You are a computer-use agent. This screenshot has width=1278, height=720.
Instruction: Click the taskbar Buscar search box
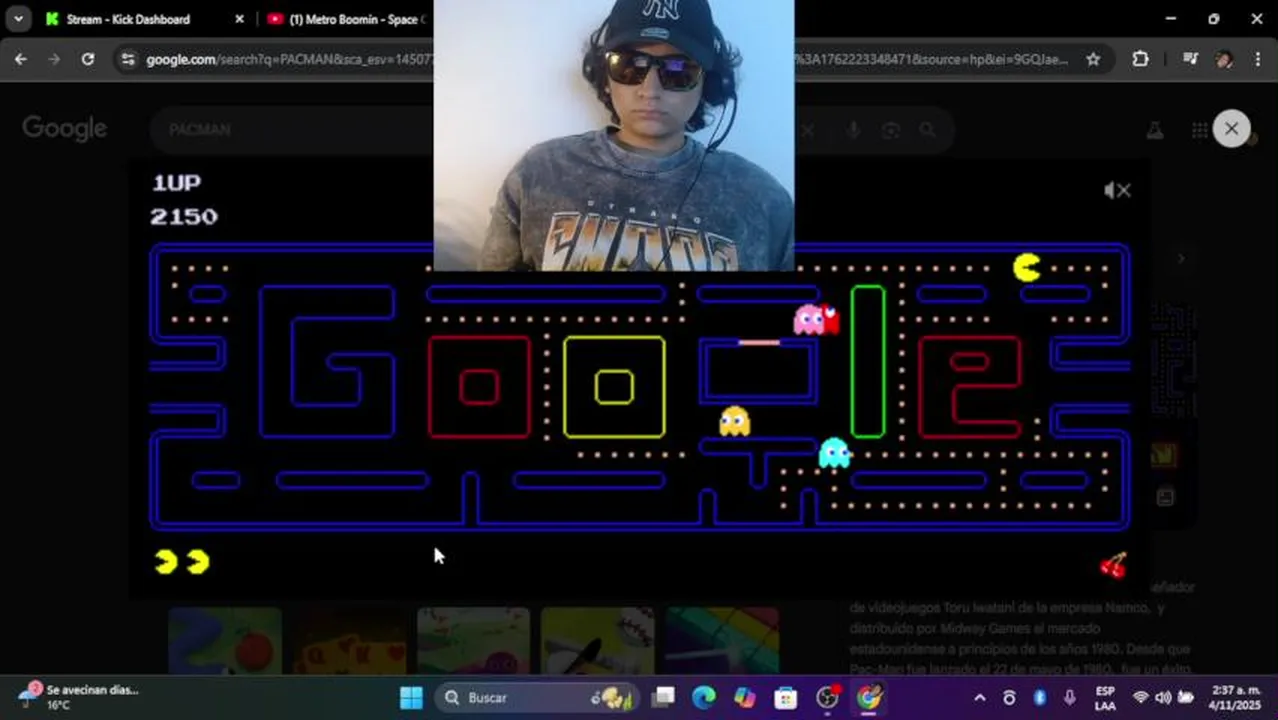click(537, 697)
